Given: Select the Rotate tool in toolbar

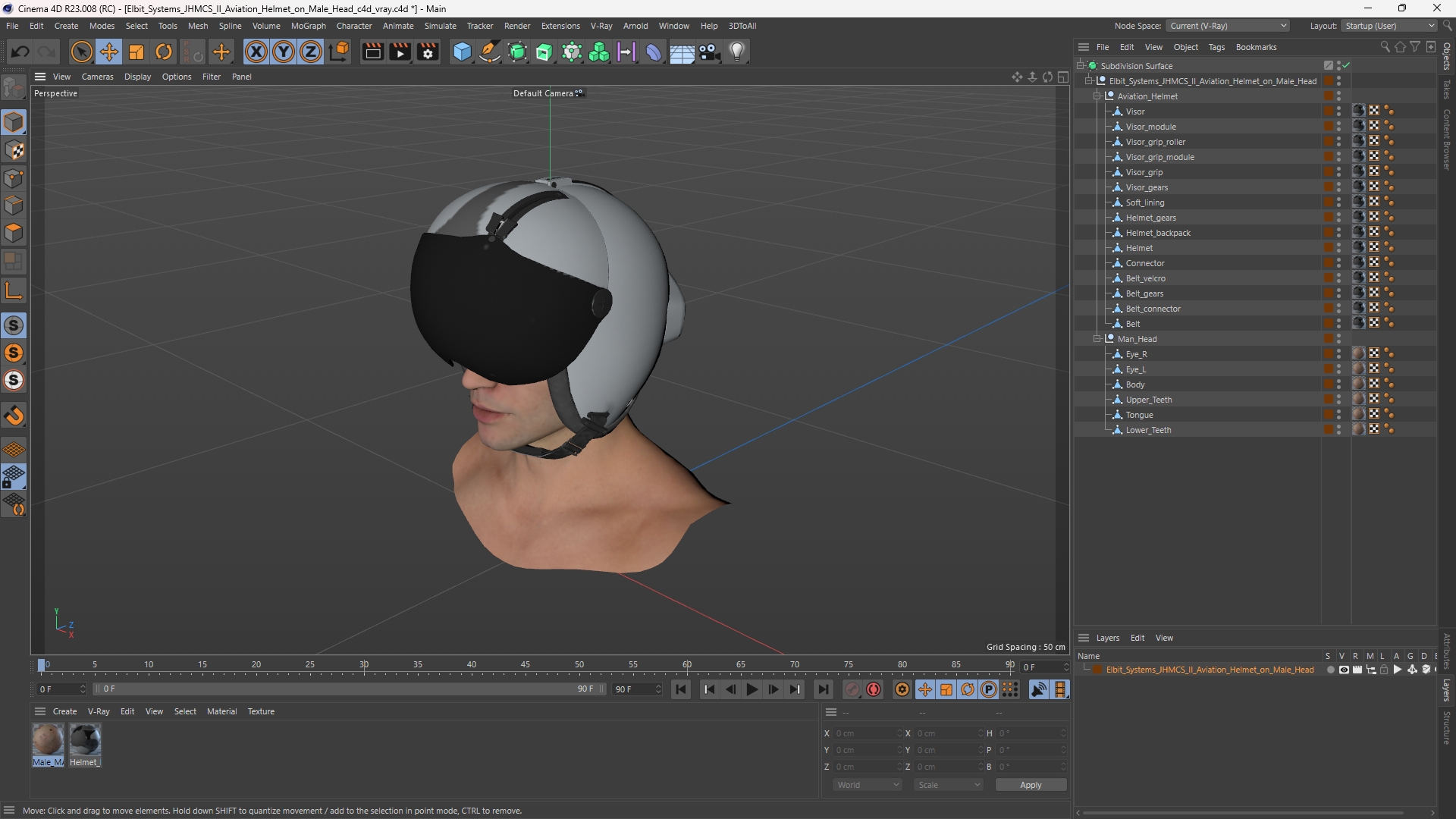Looking at the screenshot, I should tap(164, 52).
